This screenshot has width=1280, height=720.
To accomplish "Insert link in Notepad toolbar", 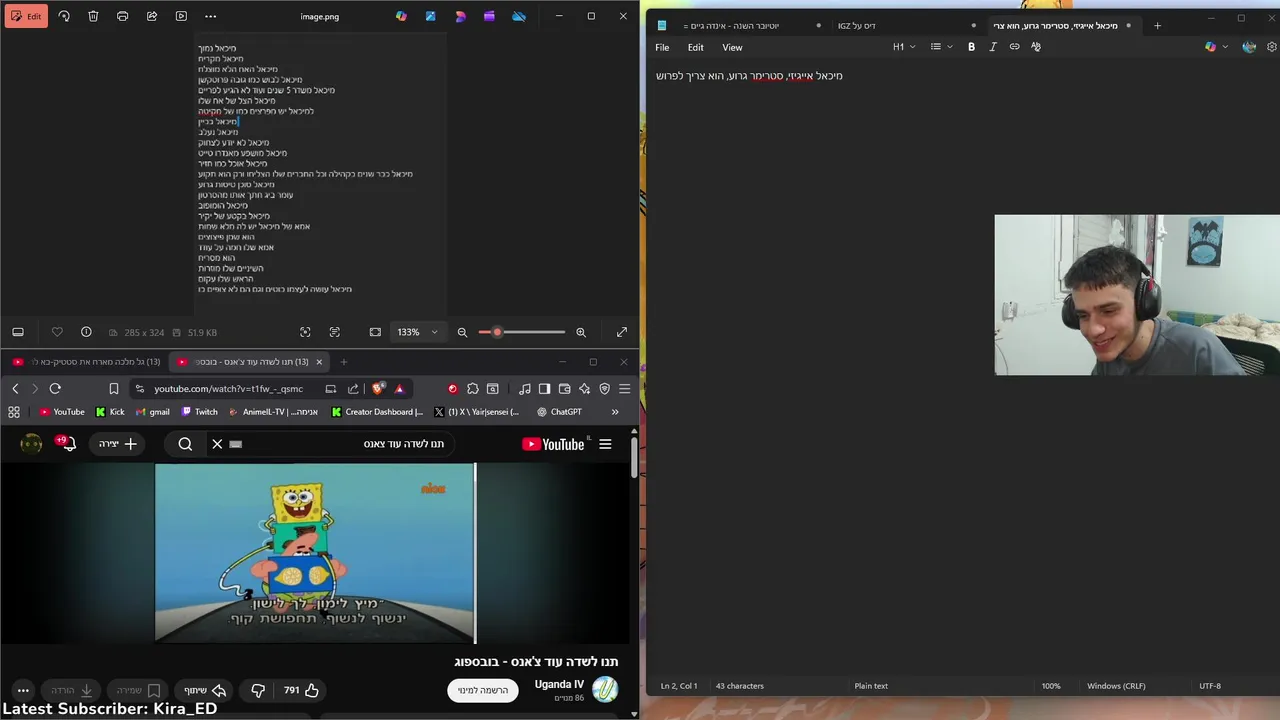I will (x=1014, y=47).
